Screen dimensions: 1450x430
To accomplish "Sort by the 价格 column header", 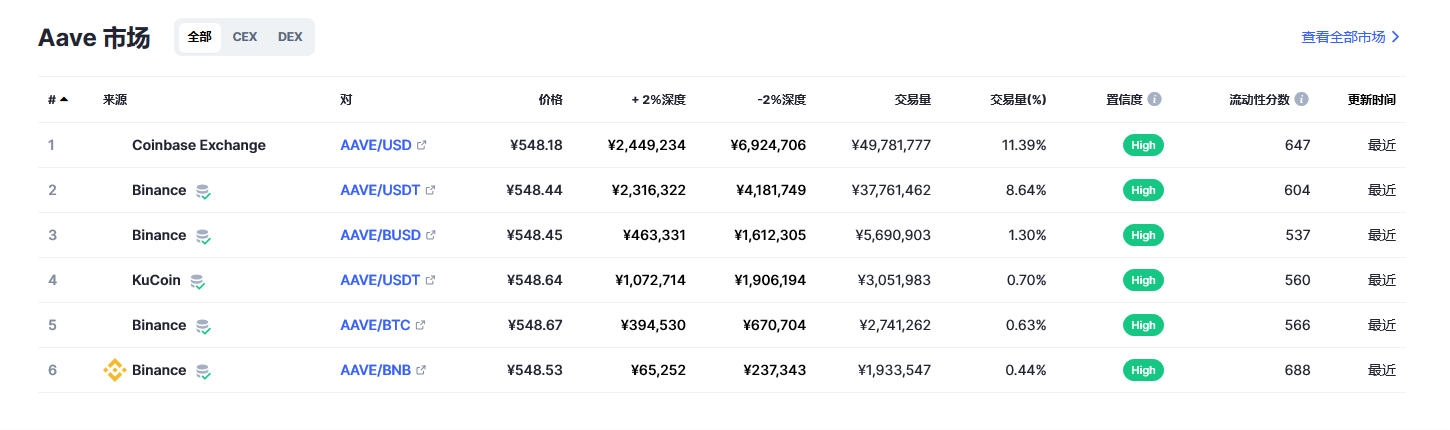I will click(550, 100).
